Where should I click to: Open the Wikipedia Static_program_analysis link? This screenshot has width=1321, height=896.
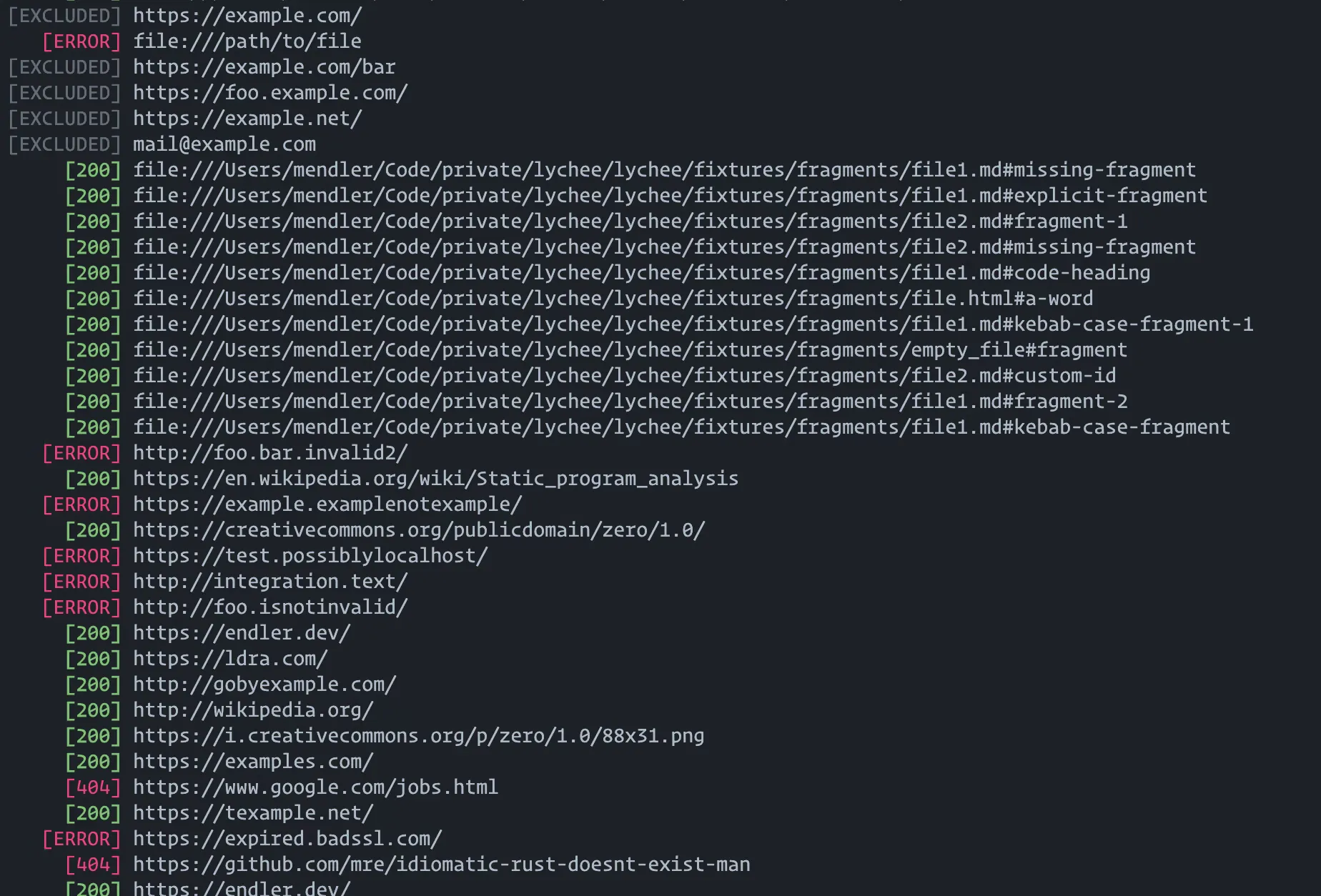click(435, 479)
